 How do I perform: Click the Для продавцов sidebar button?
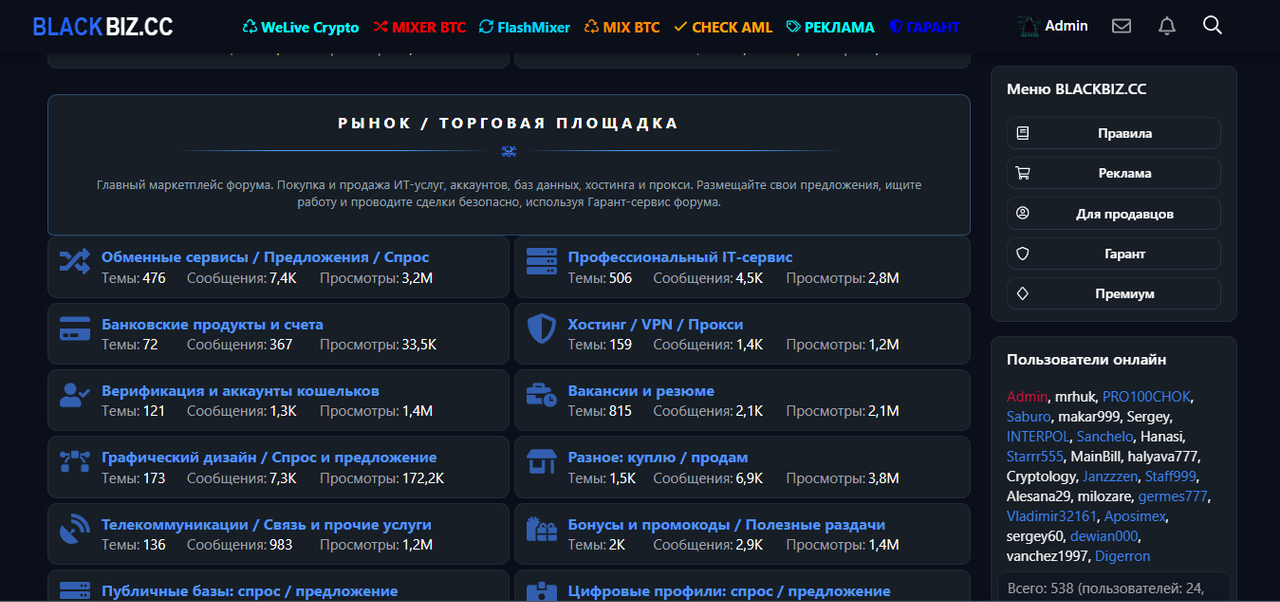coord(1114,214)
